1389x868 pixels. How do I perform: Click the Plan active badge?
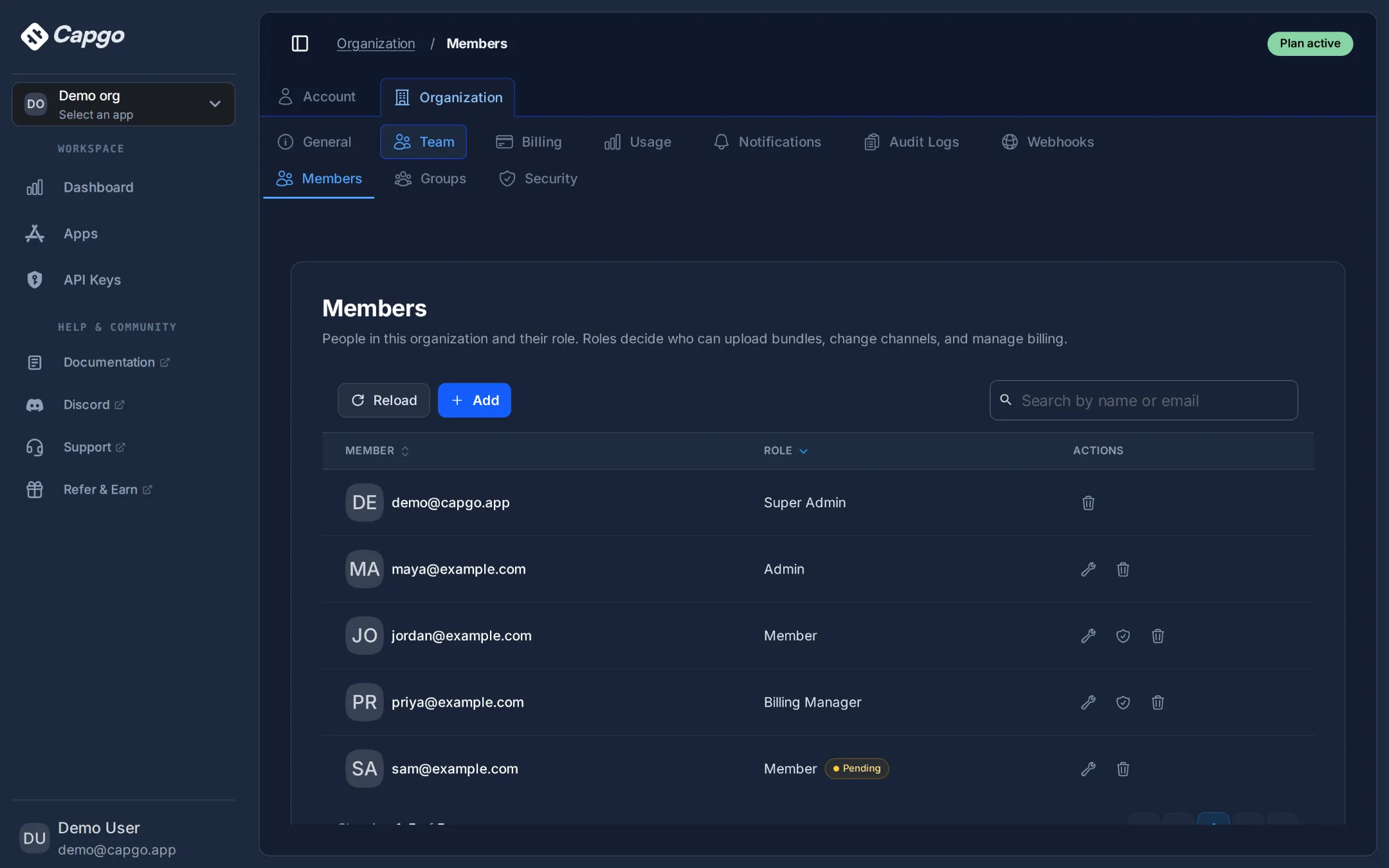1310,43
